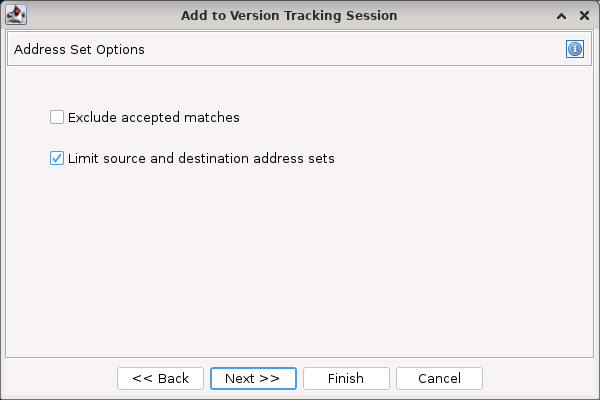Uncheck Limit source and destination address sets
600x400 pixels.
tap(57, 158)
